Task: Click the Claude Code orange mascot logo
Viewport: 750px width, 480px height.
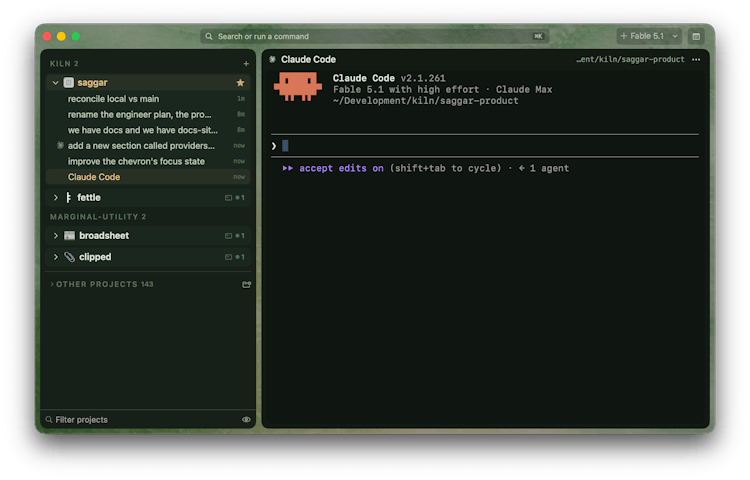Action: click(x=298, y=87)
